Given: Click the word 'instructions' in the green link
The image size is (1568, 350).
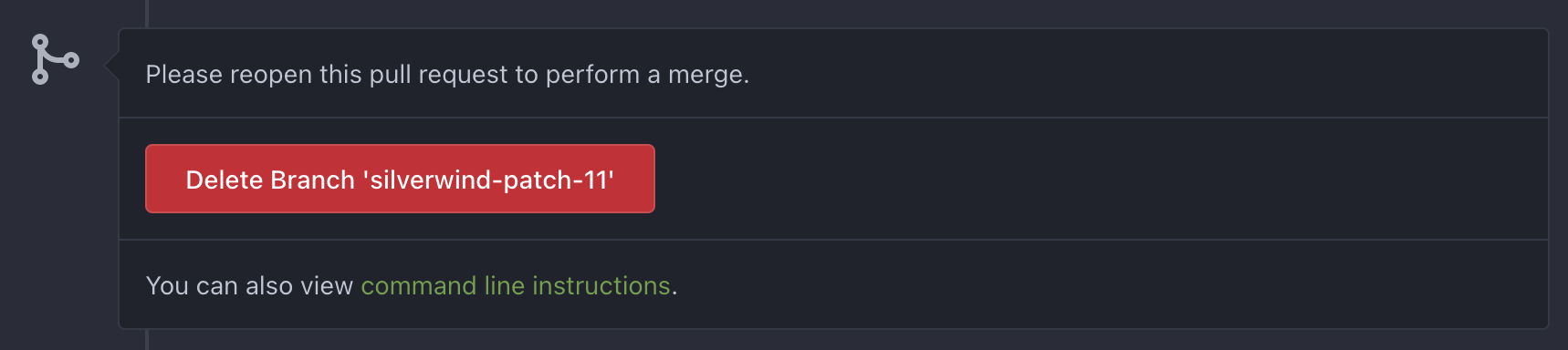Looking at the screenshot, I should (601, 285).
